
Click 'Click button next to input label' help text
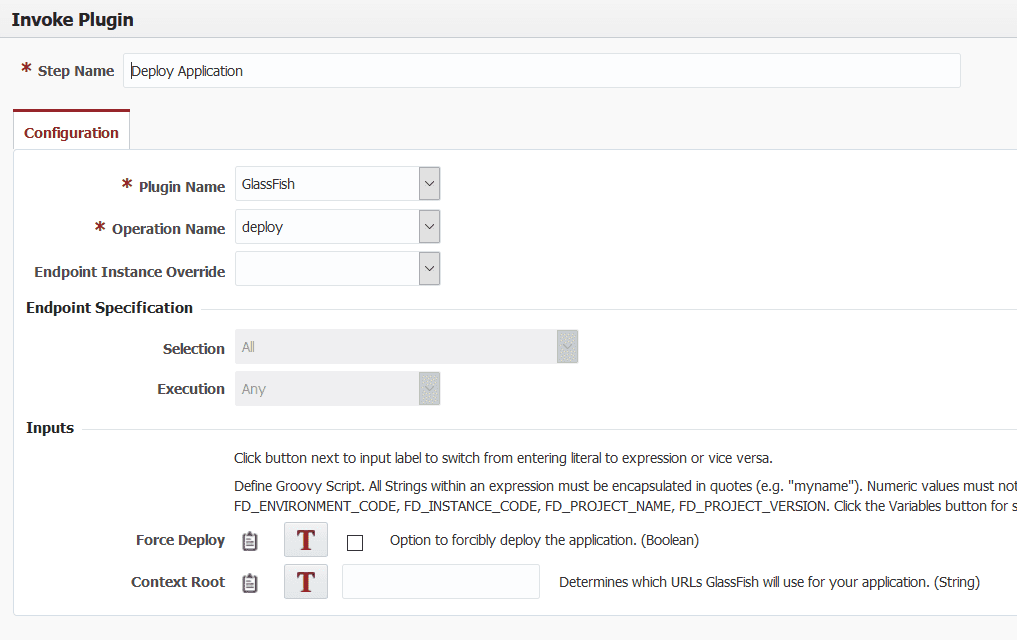(503, 458)
